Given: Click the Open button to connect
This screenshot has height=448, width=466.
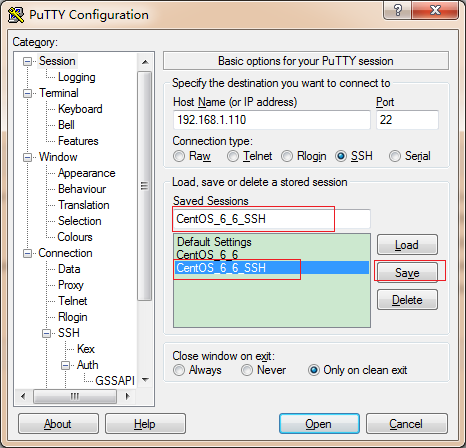Looking at the screenshot, I should 319,424.
